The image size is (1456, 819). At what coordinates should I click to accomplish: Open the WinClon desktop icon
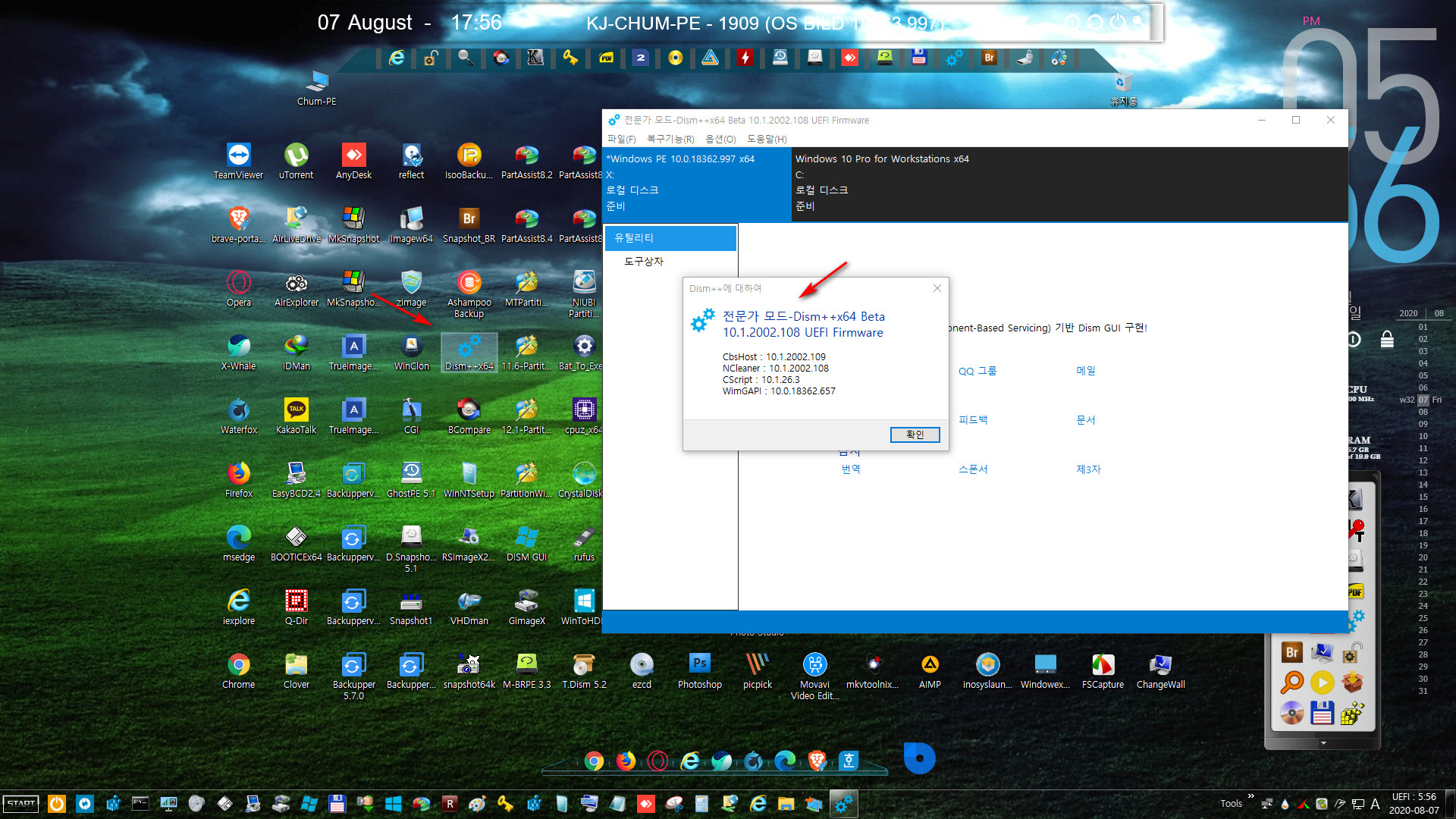click(x=411, y=353)
